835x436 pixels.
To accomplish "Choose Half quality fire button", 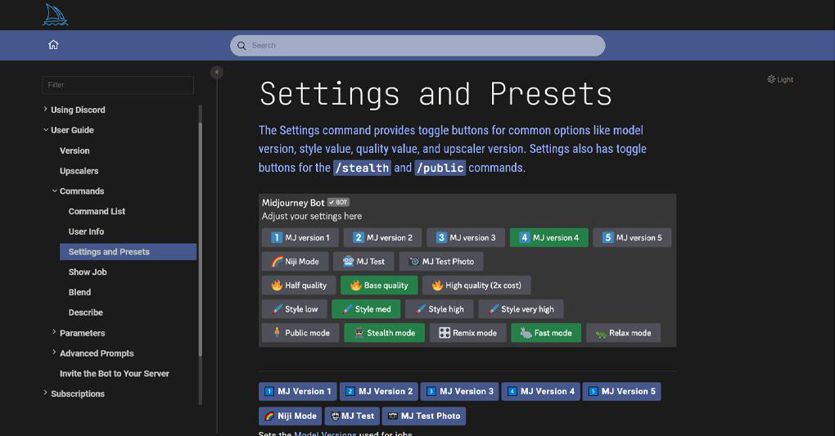I will click(296, 285).
